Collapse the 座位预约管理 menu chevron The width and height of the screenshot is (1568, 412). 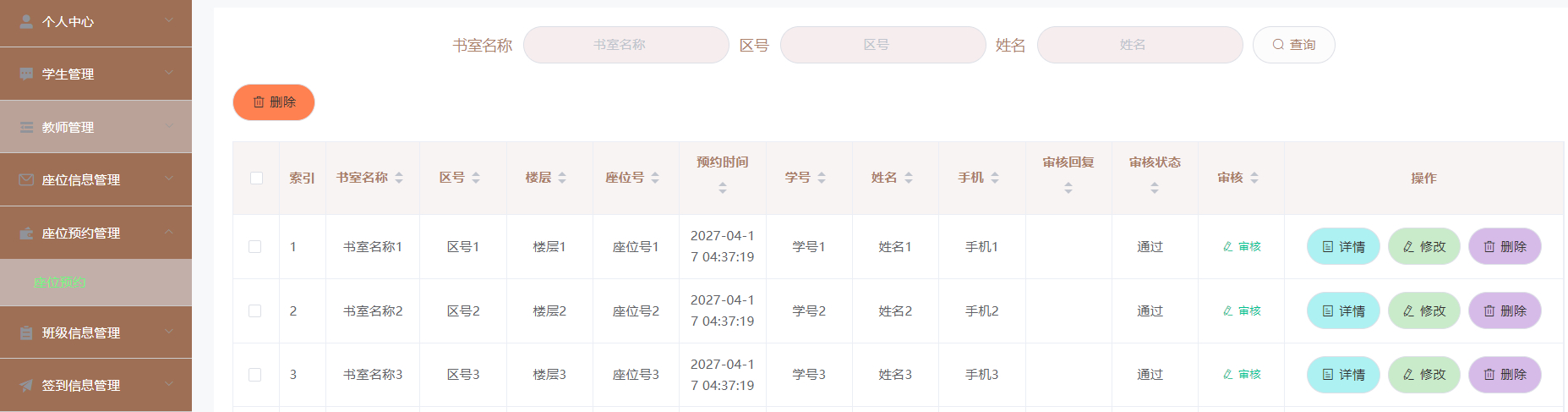click(169, 232)
